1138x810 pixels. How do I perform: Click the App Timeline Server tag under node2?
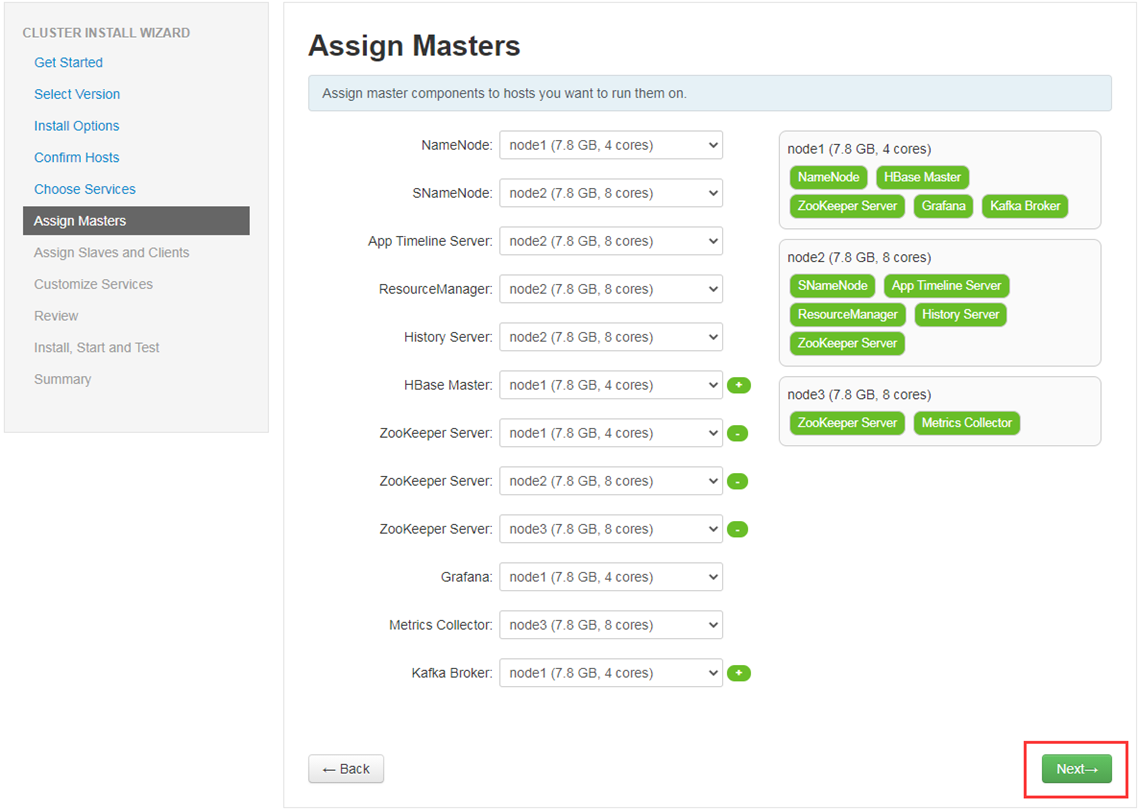click(x=946, y=286)
